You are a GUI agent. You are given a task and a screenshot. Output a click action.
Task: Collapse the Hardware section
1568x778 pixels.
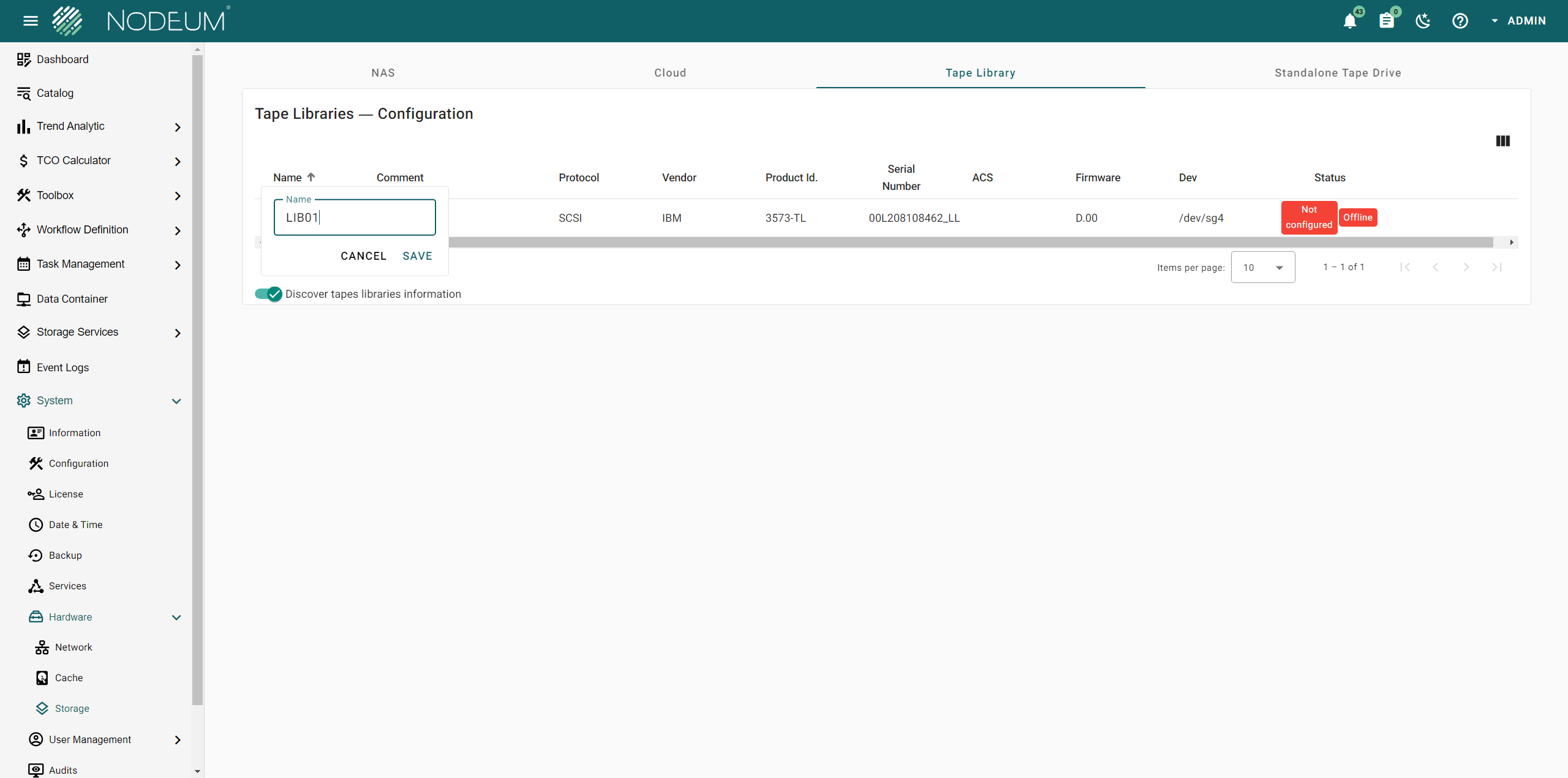(176, 617)
